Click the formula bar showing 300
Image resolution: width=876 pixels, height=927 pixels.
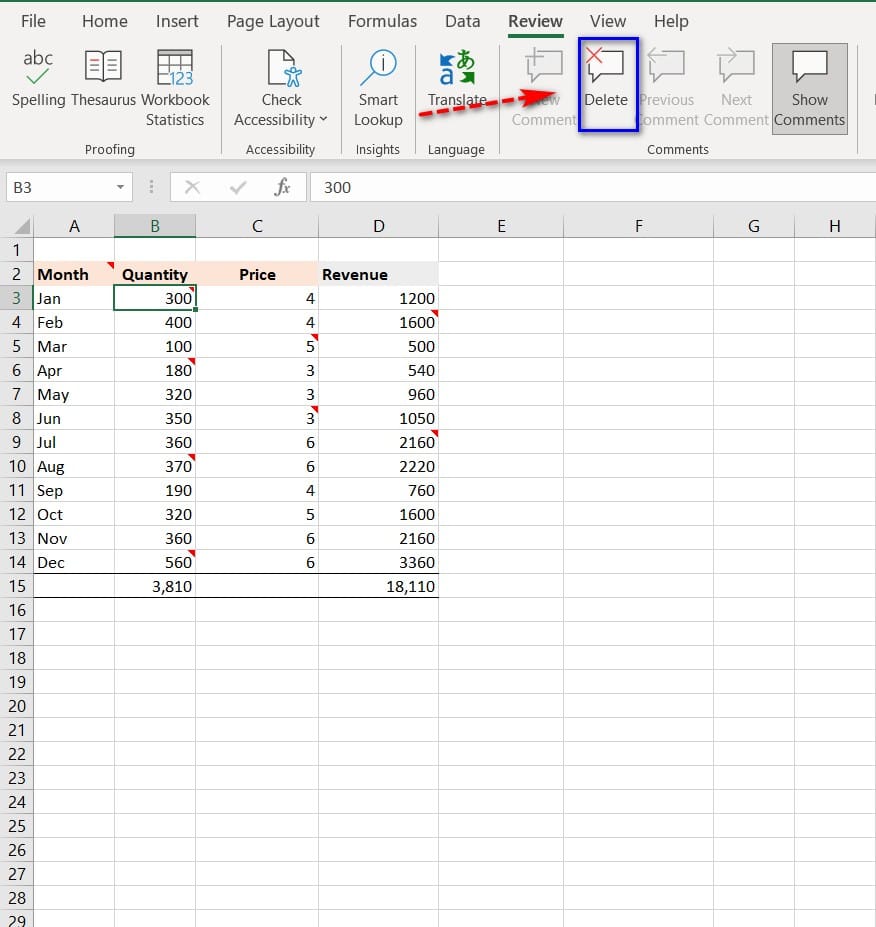[593, 187]
